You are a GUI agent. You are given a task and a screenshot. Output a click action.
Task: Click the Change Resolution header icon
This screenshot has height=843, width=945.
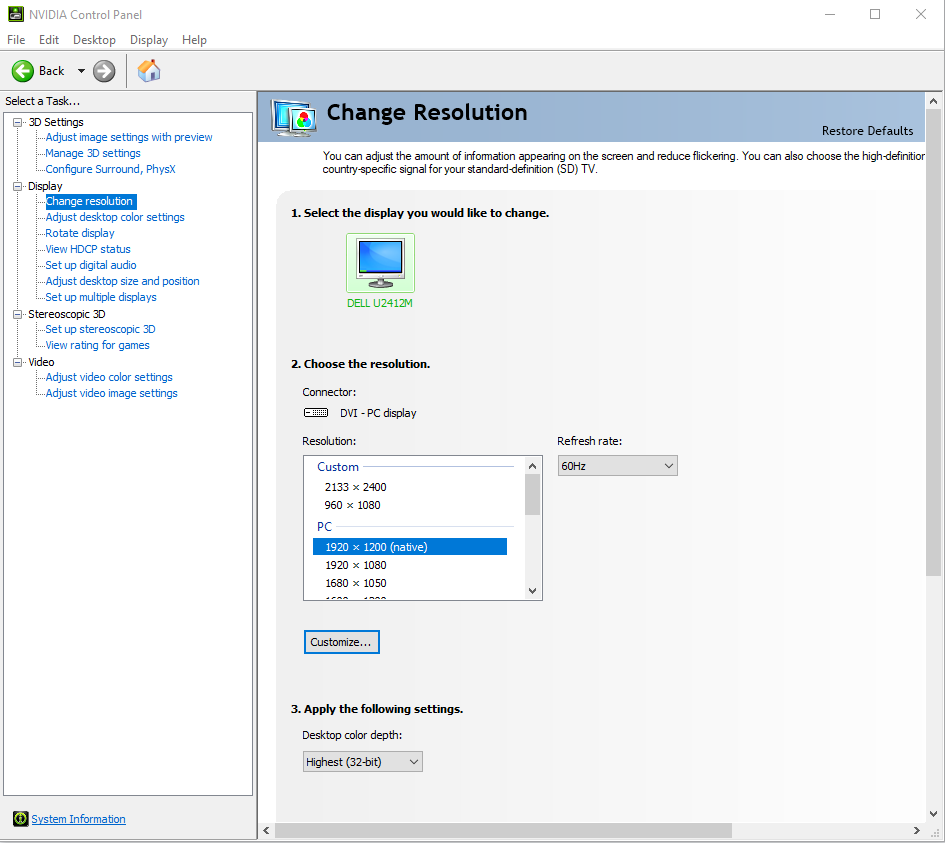click(x=292, y=117)
